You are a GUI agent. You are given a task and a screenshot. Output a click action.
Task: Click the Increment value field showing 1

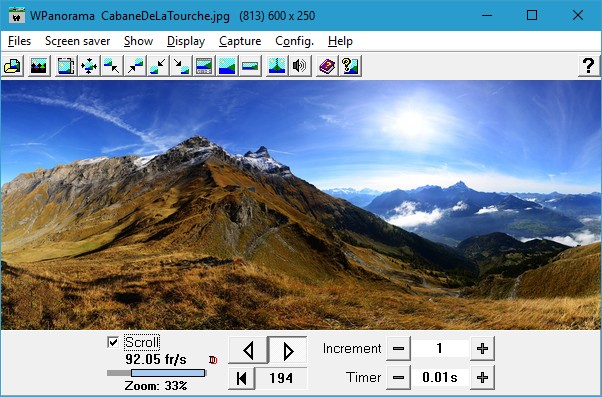click(440, 349)
